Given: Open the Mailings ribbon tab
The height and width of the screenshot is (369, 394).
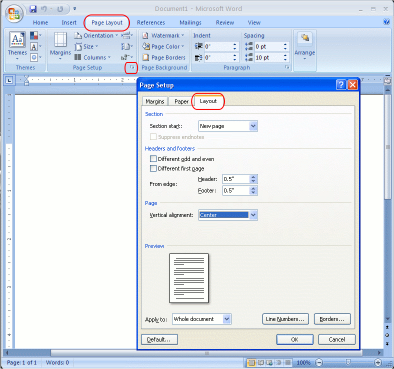Looking at the screenshot, I should click(x=190, y=22).
